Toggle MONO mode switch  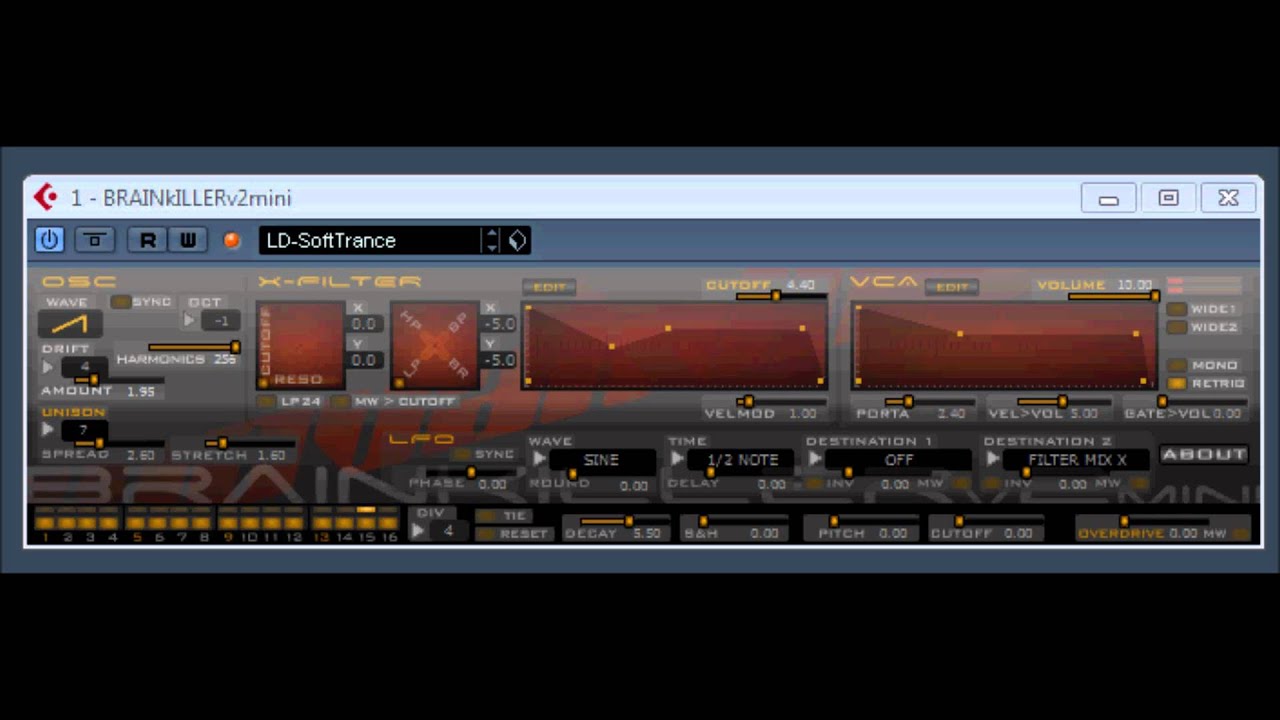1177,365
